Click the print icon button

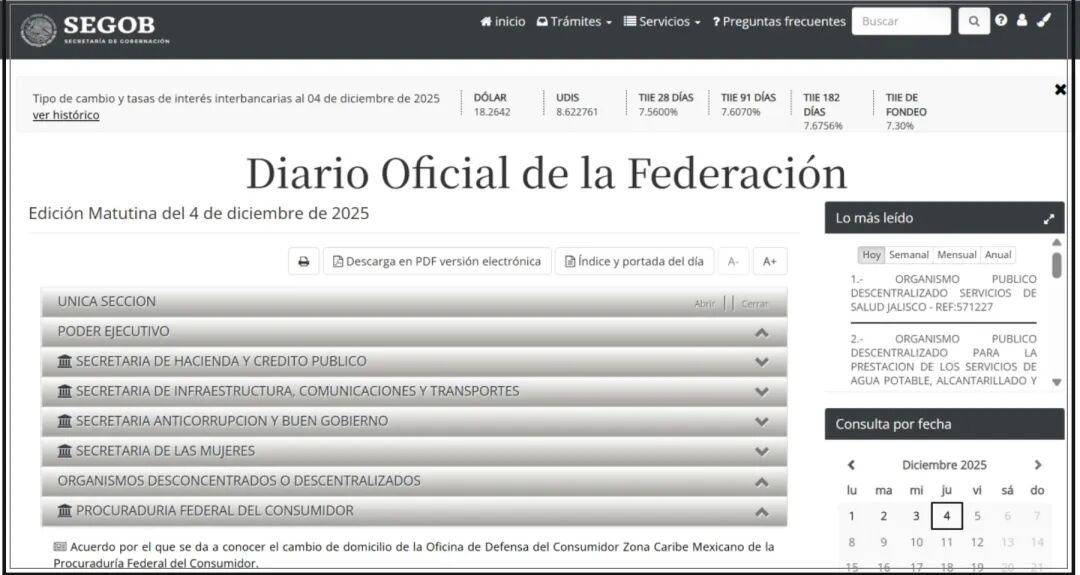pos(304,262)
